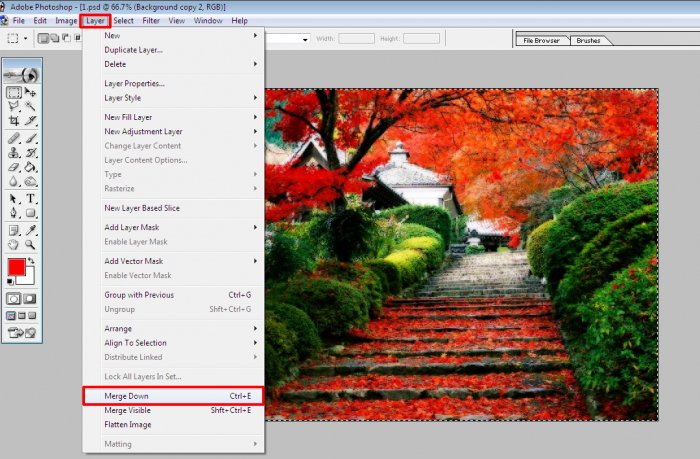Open the File menu
Image resolution: width=700 pixels, height=459 pixels.
[x=19, y=21]
